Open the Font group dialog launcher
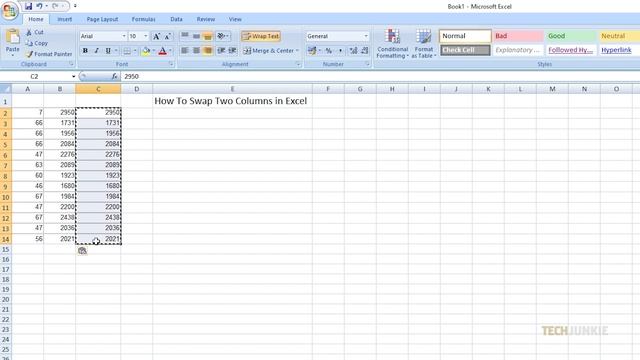640x360 pixels. click(x=171, y=64)
